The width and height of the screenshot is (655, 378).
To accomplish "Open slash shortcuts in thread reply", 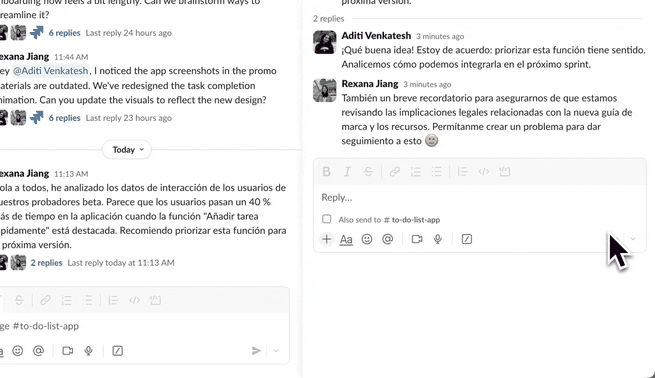I will click(467, 239).
